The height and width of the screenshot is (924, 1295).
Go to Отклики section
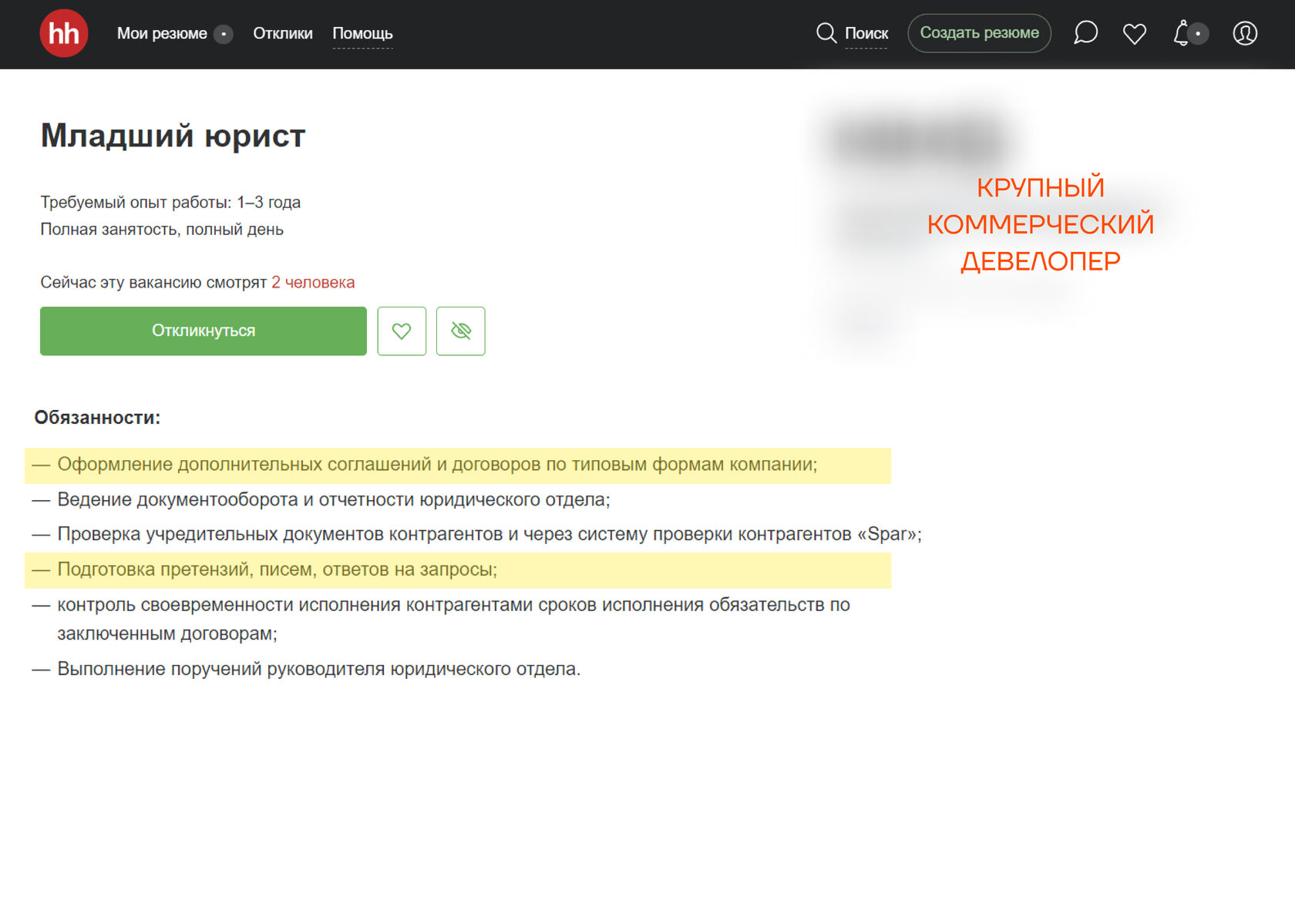pyautogui.click(x=283, y=33)
